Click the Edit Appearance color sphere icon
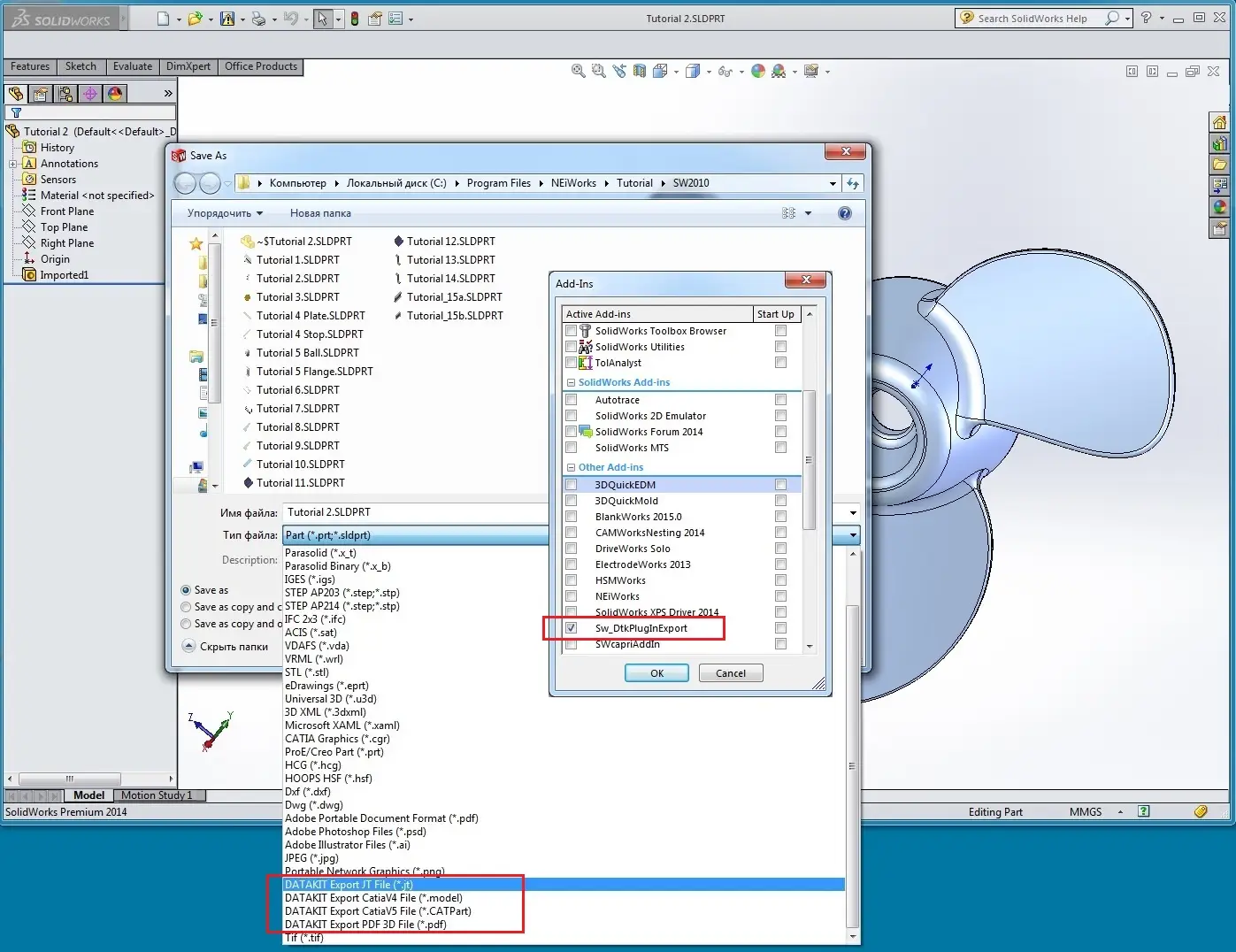Screen dimensions: 1236x952 point(758,72)
